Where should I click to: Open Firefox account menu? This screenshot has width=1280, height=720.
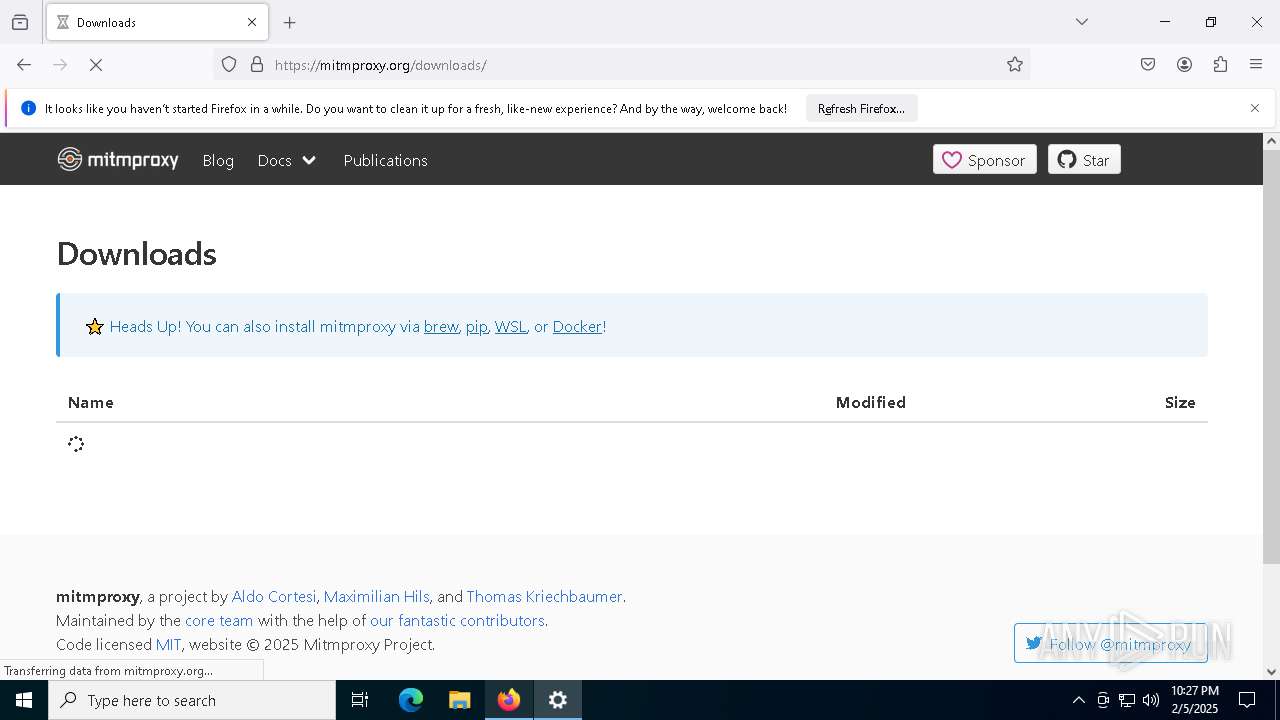1184,65
